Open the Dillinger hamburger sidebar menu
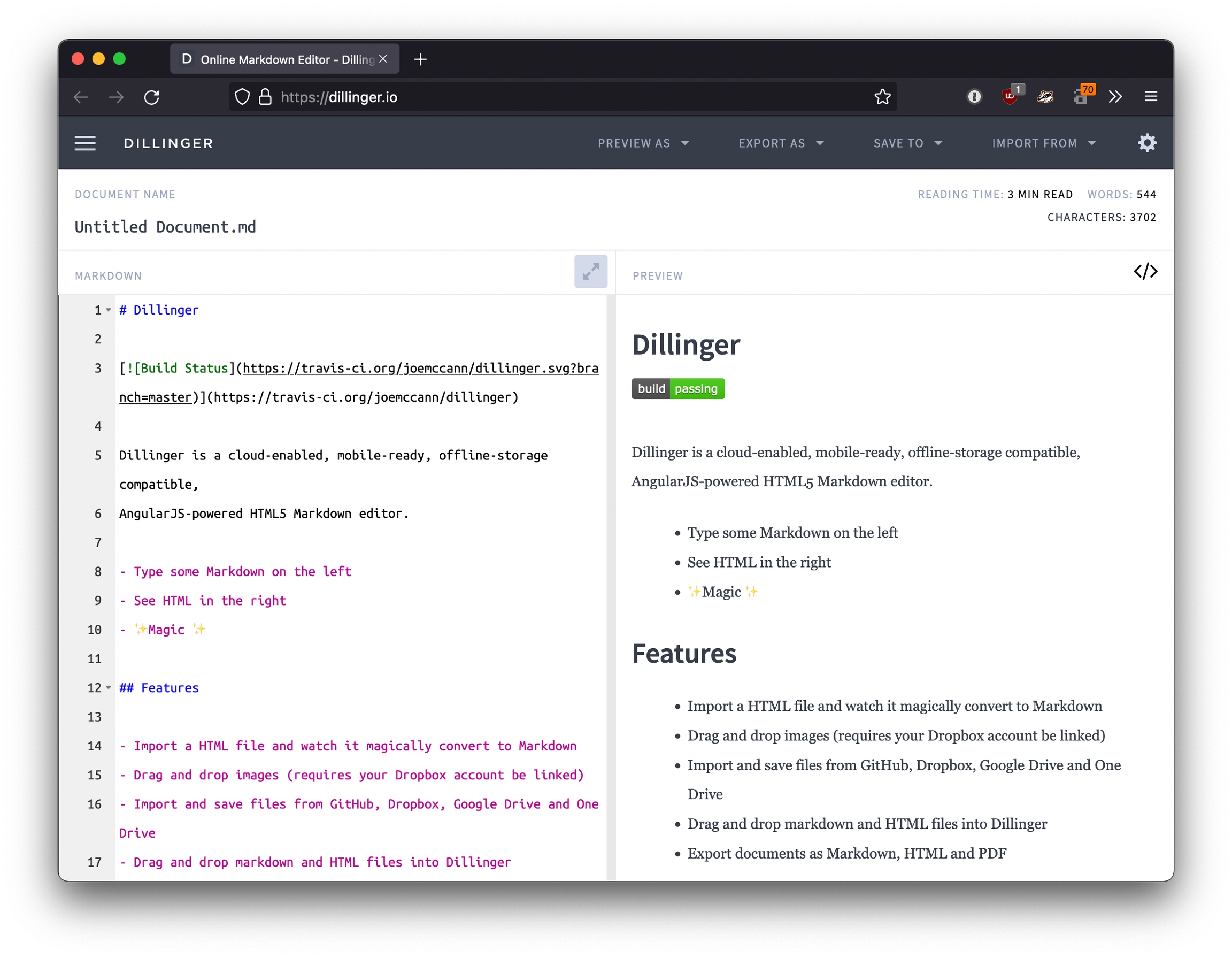Viewport: 1232px width, 958px height. tap(85, 143)
